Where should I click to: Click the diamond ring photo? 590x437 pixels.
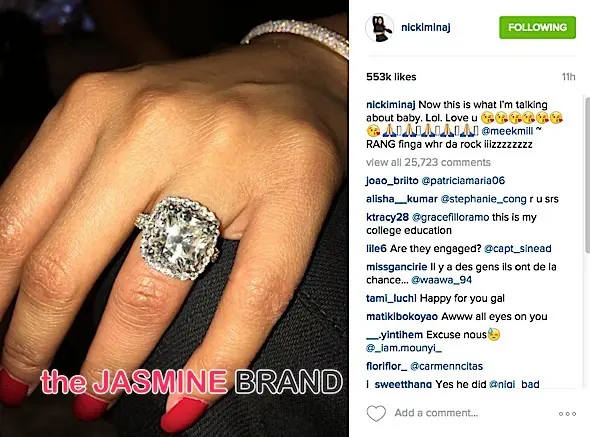click(x=174, y=218)
